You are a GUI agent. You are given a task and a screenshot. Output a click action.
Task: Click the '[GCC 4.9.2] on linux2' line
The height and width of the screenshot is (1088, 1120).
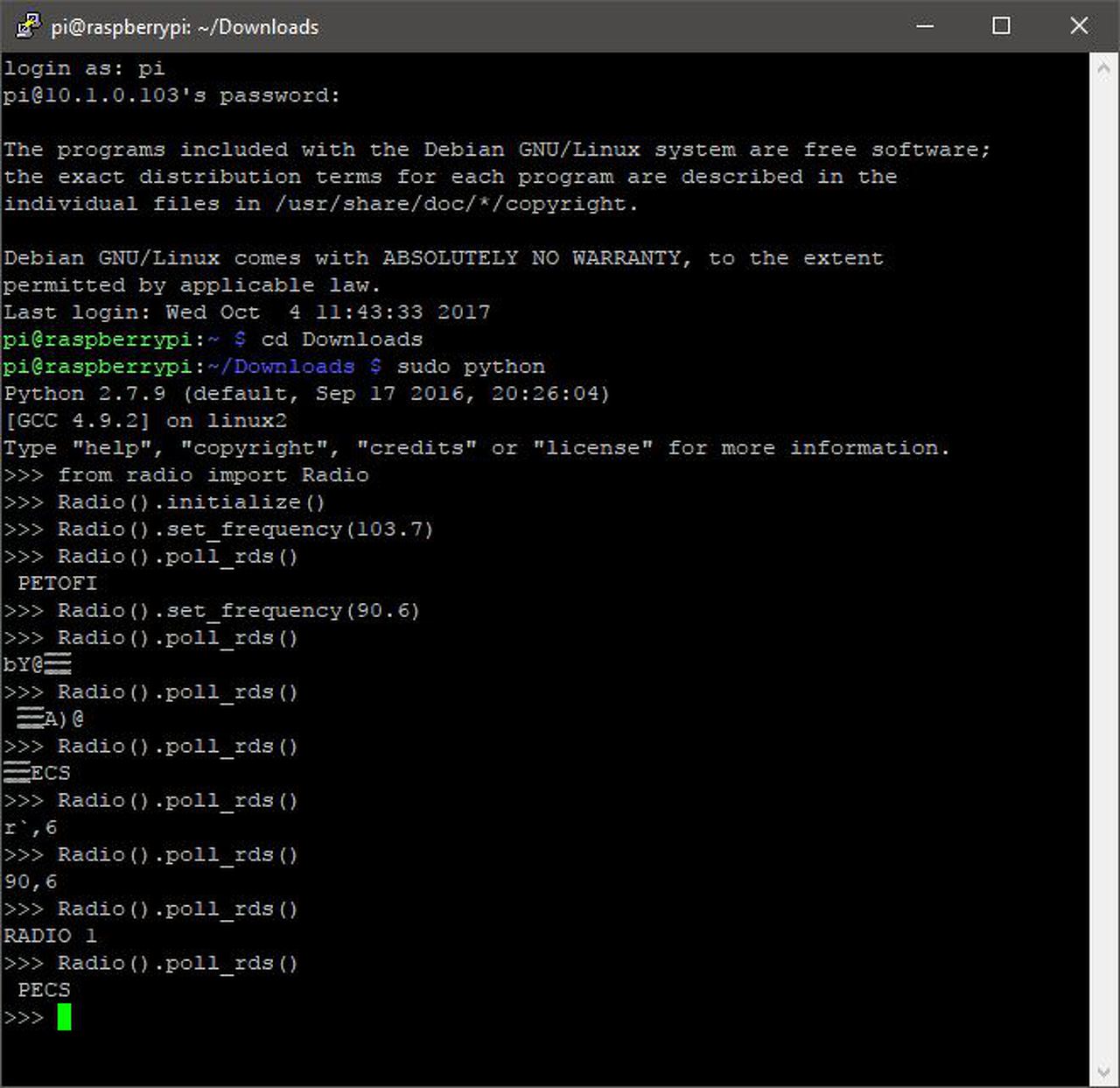click(x=145, y=421)
